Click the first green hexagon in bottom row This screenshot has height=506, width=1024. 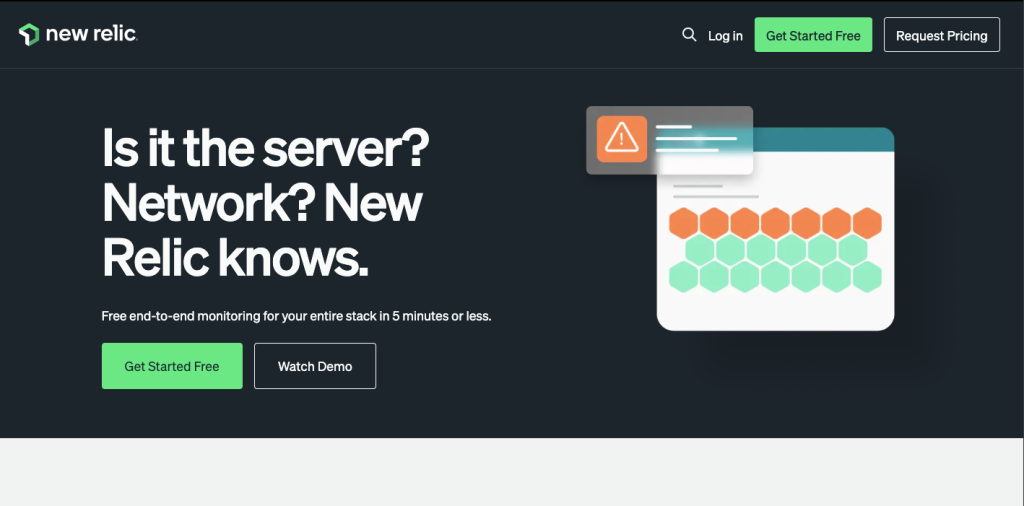pyautogui.click(x=684, y=275)
